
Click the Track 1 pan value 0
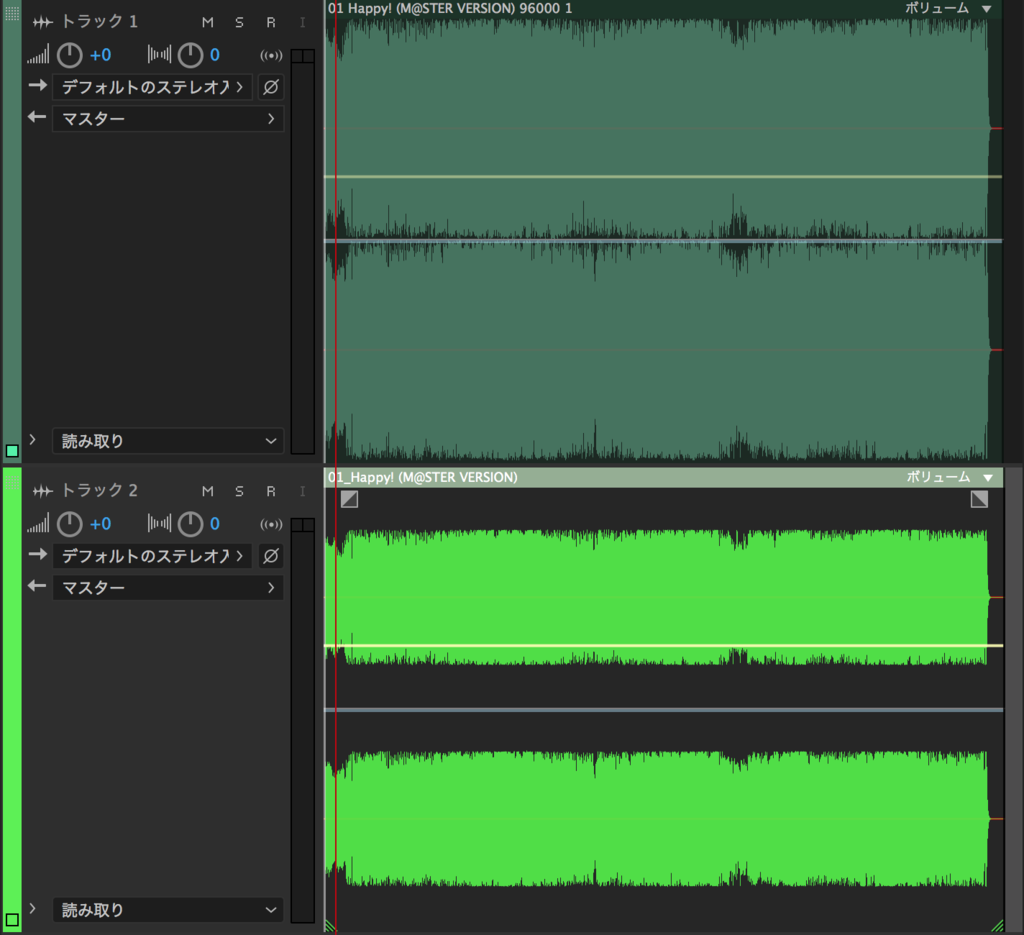pyautogui.click(x=215, y=55)
